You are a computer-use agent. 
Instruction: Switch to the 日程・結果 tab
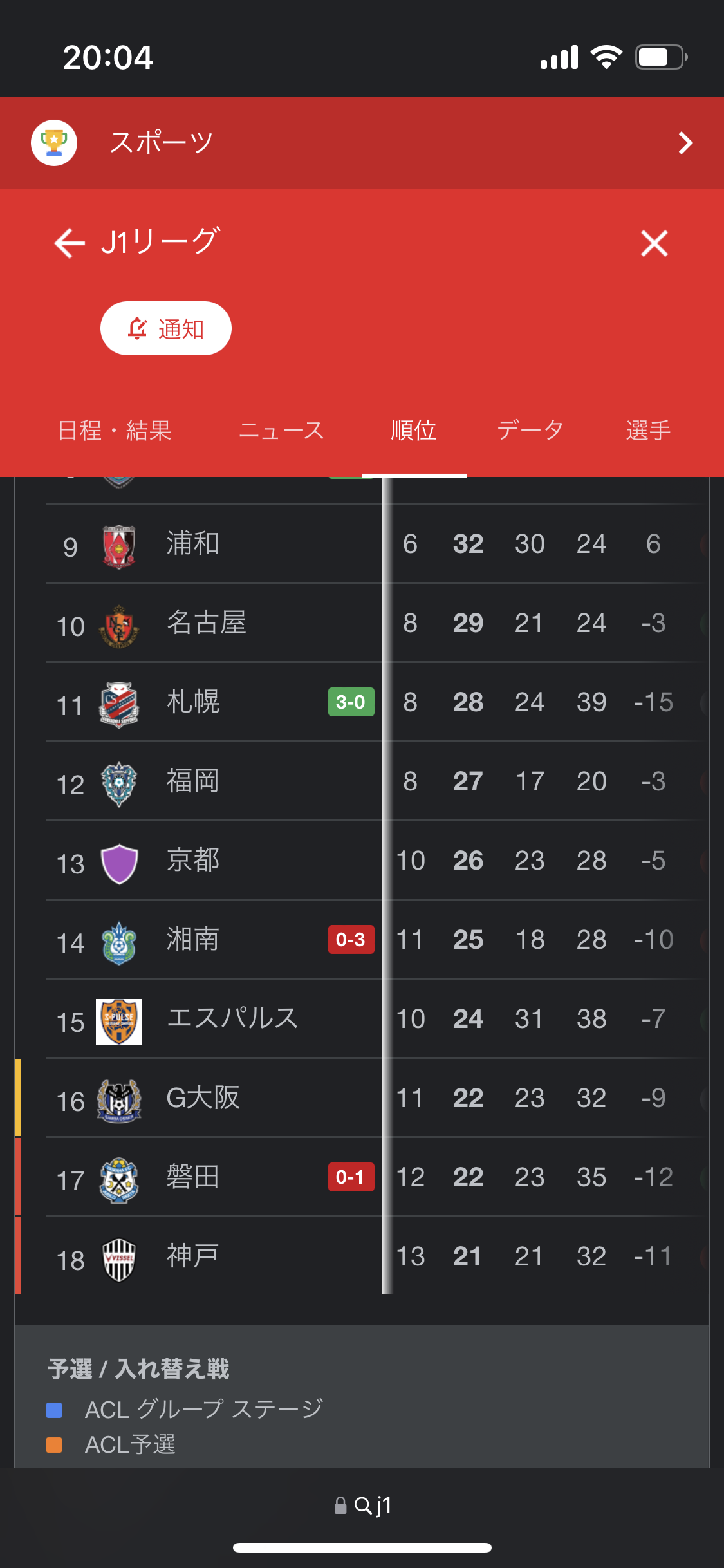pos(115,430)
